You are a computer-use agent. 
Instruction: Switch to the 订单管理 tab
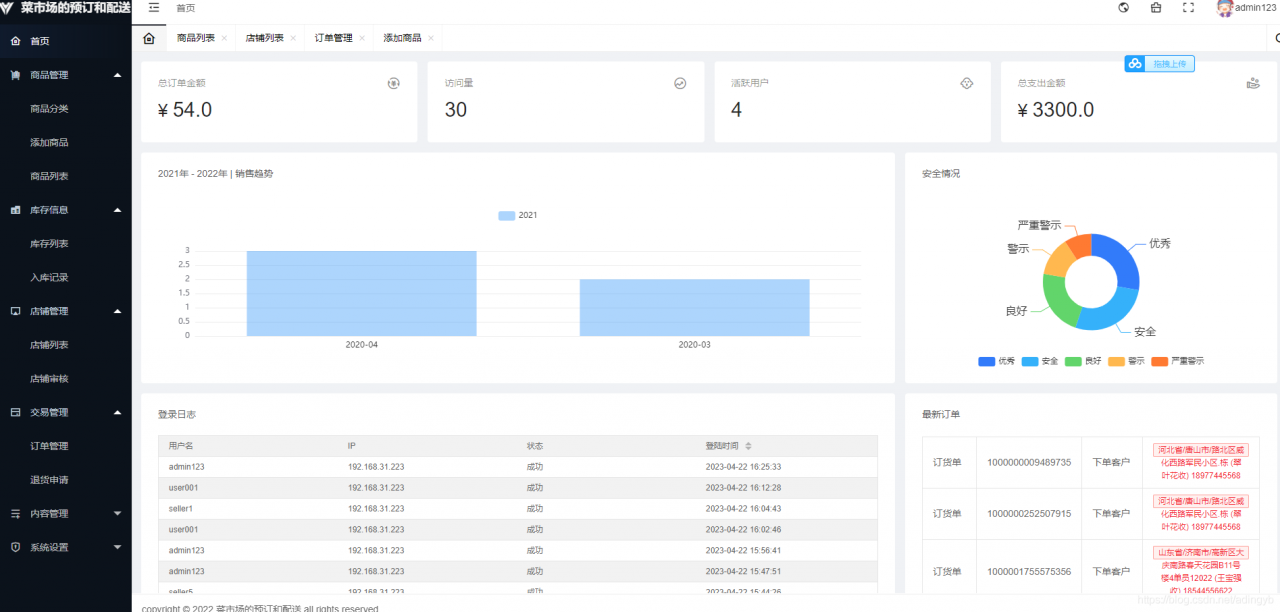click(x=333, y=38)
